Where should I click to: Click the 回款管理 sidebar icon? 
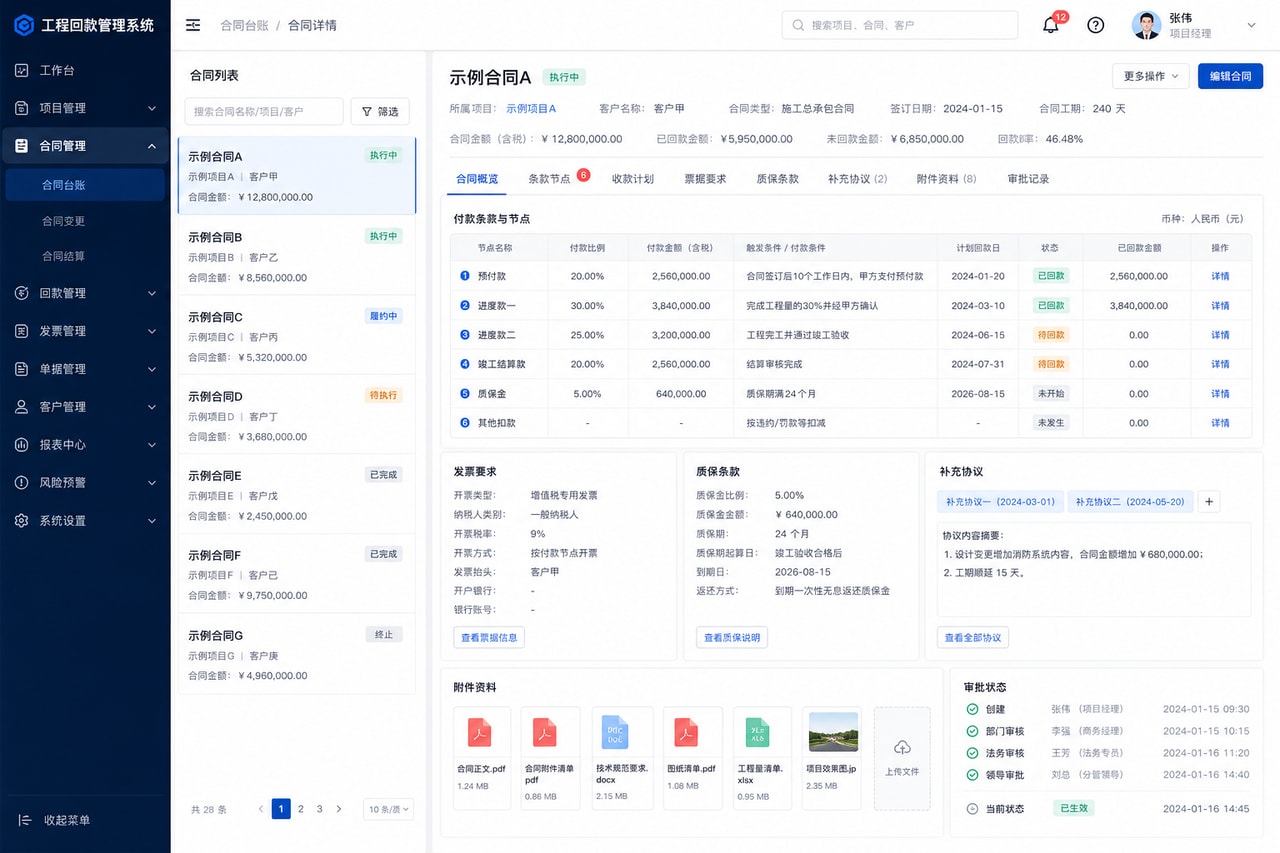[x=21, y=293]
